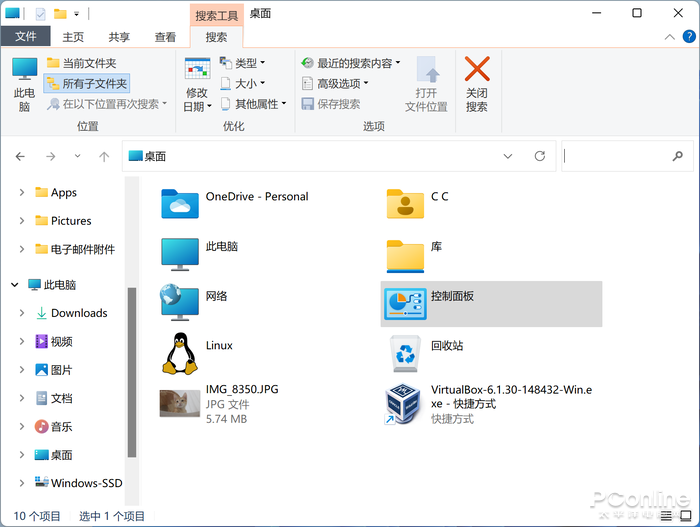Customize quick access toolbar dropdown arrow
This screenshot has width=700, height=527.
pyautogui.click(x=76, y=14)
